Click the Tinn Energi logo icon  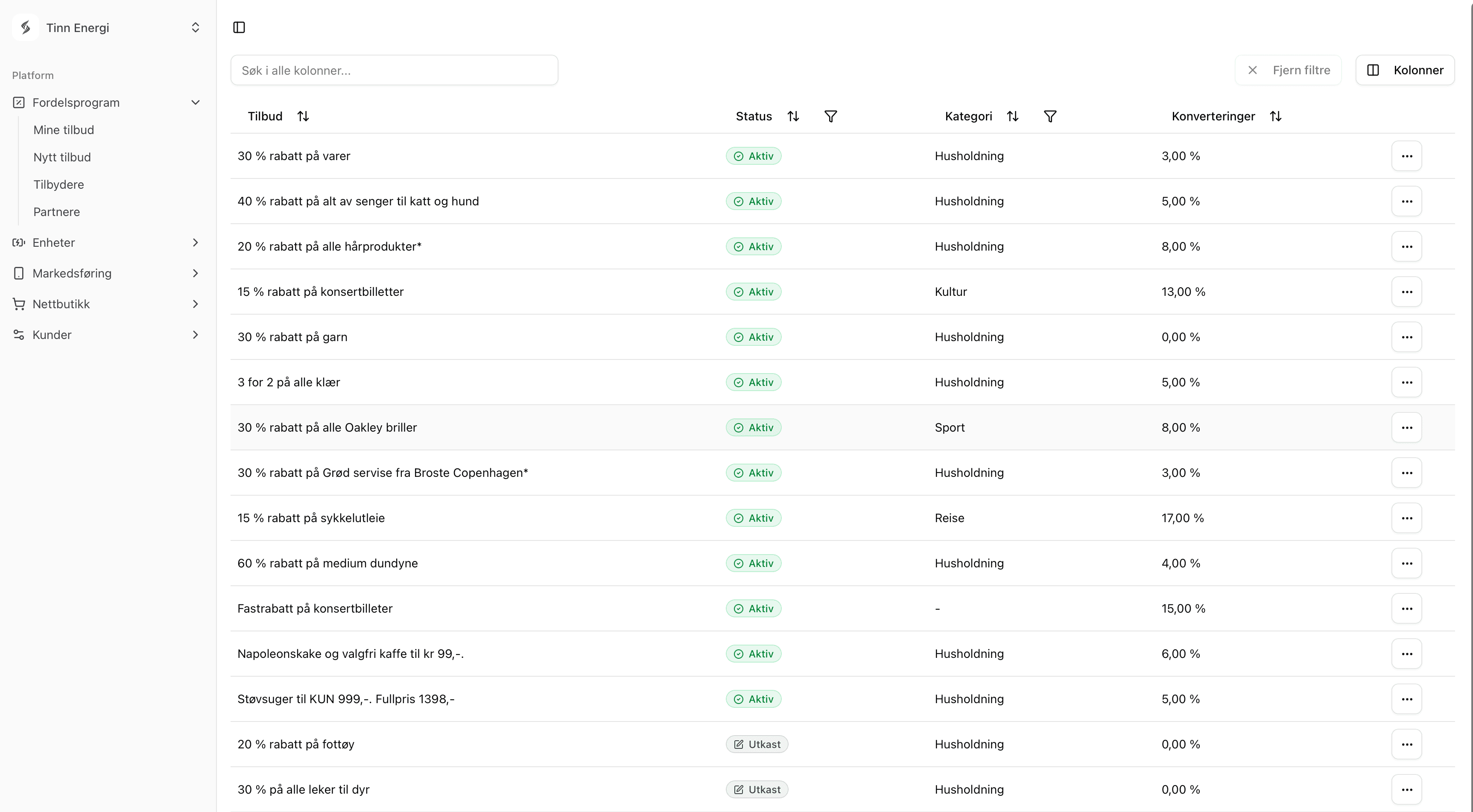click(25, 27)
